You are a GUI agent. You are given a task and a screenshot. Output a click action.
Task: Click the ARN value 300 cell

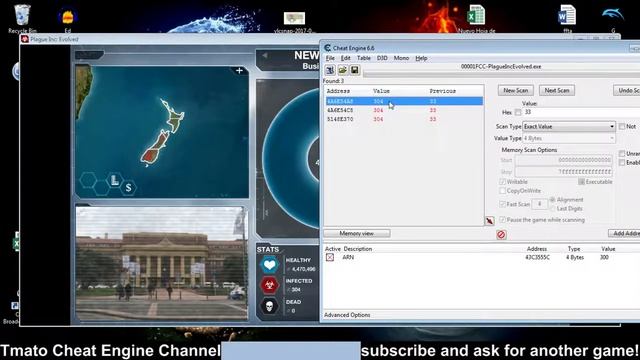pyautogui.click(x=604, y=258)
